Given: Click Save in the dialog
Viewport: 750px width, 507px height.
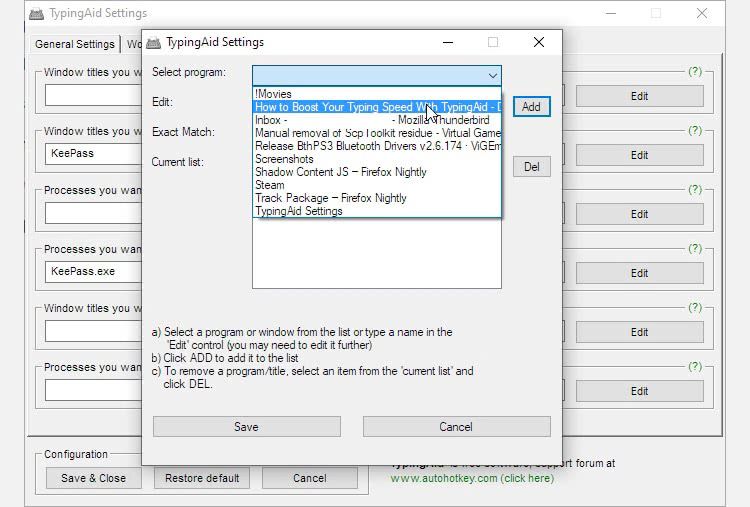Looking at the screenshot, I should pos(246,427).
